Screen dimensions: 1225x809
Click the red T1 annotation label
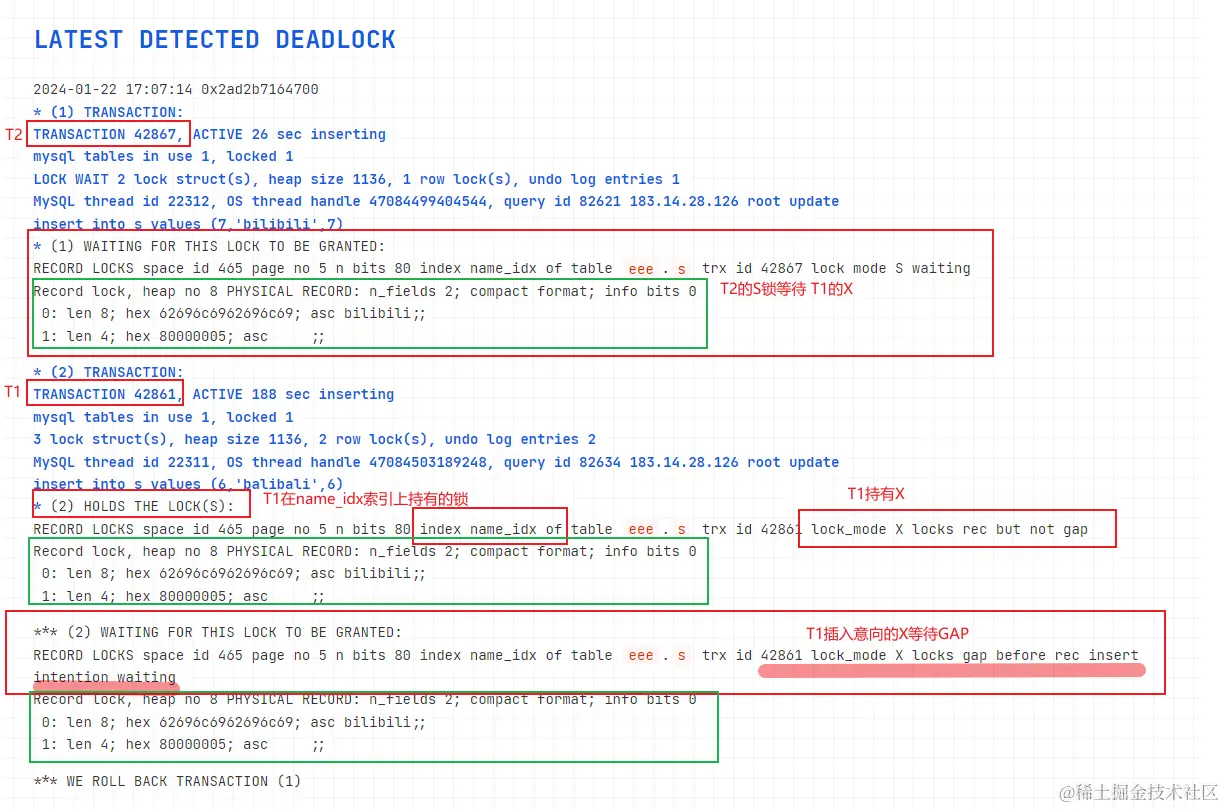tap(13, 392)
